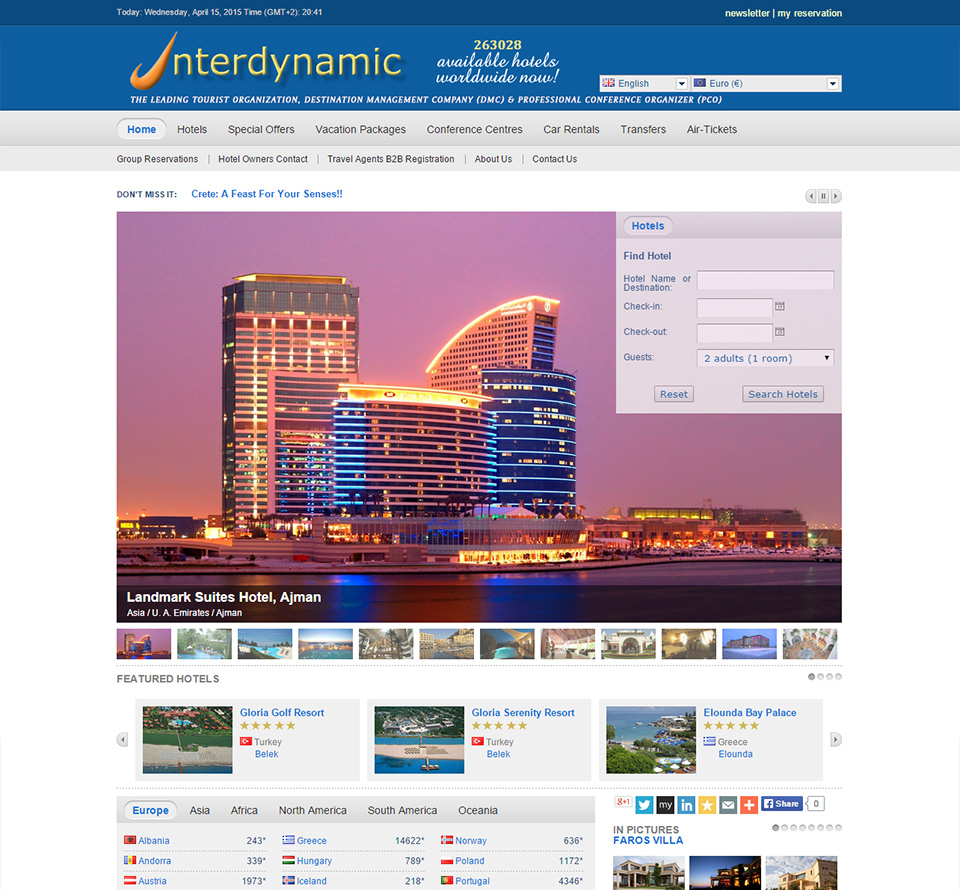Viewport: 960px width, 890px height.
Task: Open the Check-out calendar picker icon
Action: click(x=780, y=332)
